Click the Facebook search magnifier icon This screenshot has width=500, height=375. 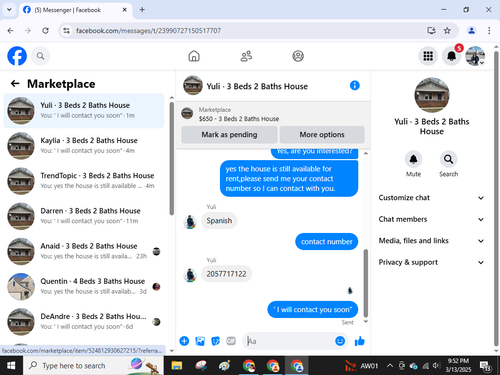(x=40, y=56)
